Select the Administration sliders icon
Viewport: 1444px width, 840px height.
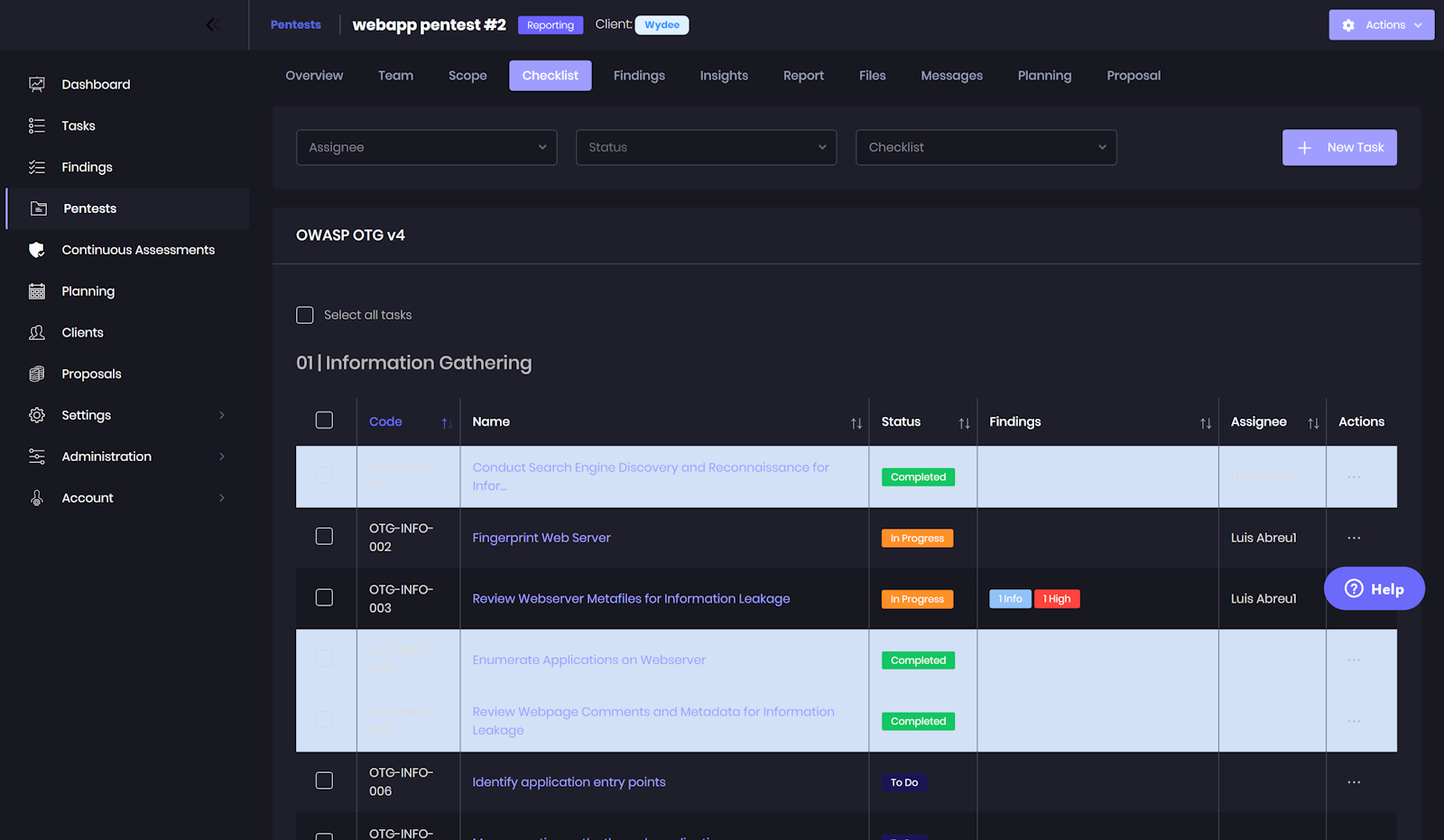point(37,457)
